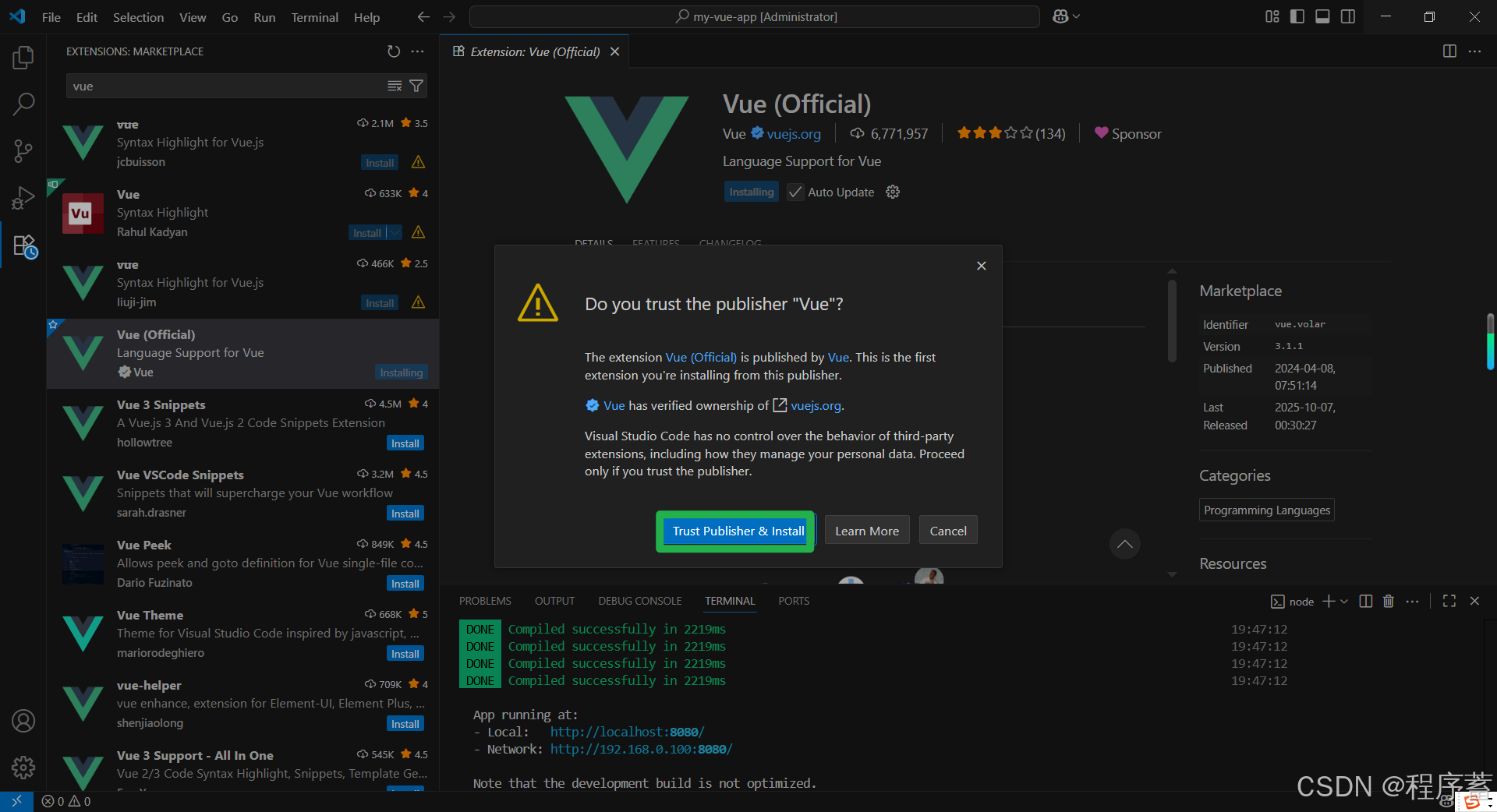
Task: Maximize the terminal panel size
Action: (1449, 601)
